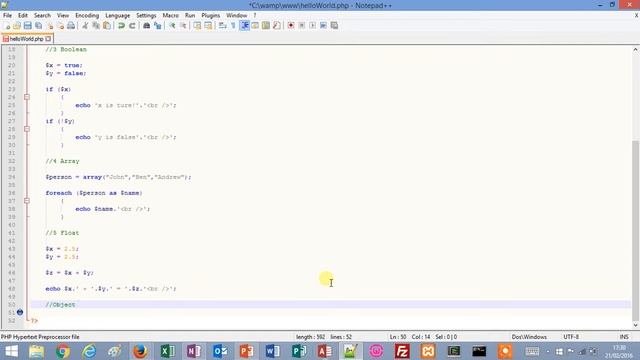Collapse the foreach fold at line 37
This screenshot has width=640, height=360.
pyautogui.click(x=27, y=201)
